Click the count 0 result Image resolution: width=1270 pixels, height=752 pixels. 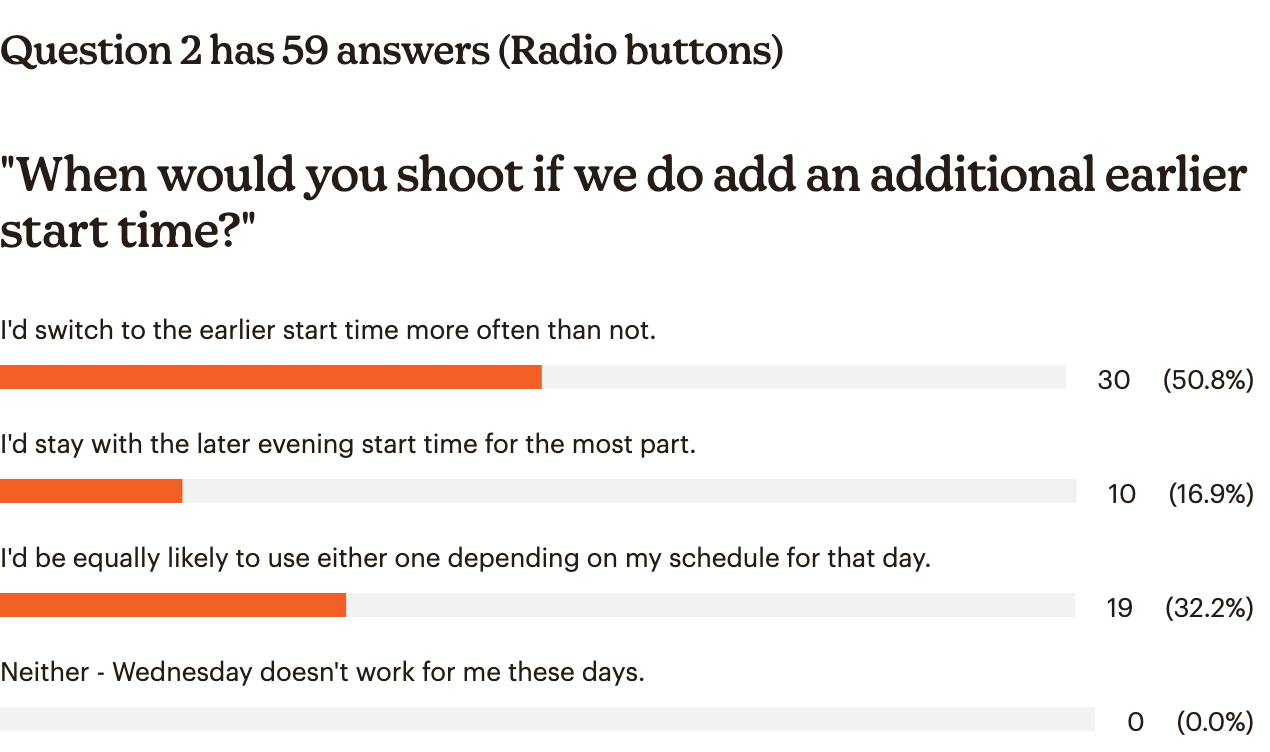pos(1135,722)
